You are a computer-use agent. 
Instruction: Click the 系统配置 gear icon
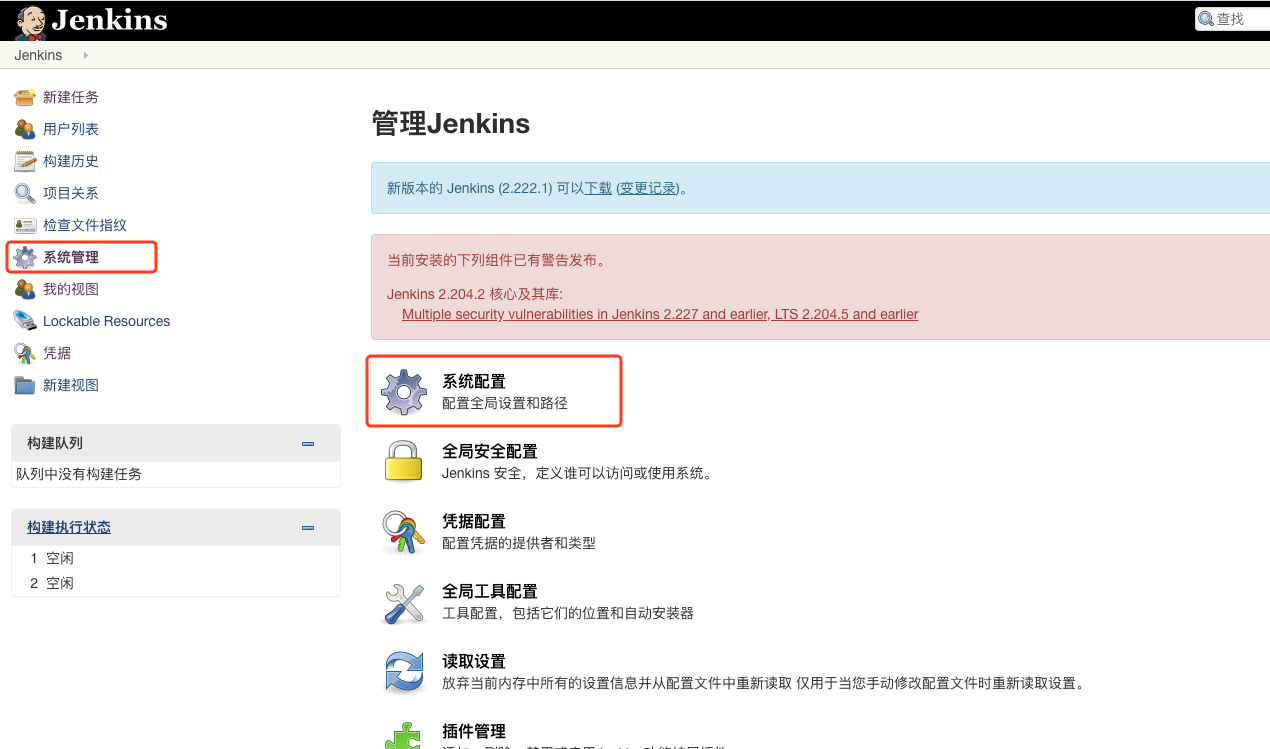point(404,392)
